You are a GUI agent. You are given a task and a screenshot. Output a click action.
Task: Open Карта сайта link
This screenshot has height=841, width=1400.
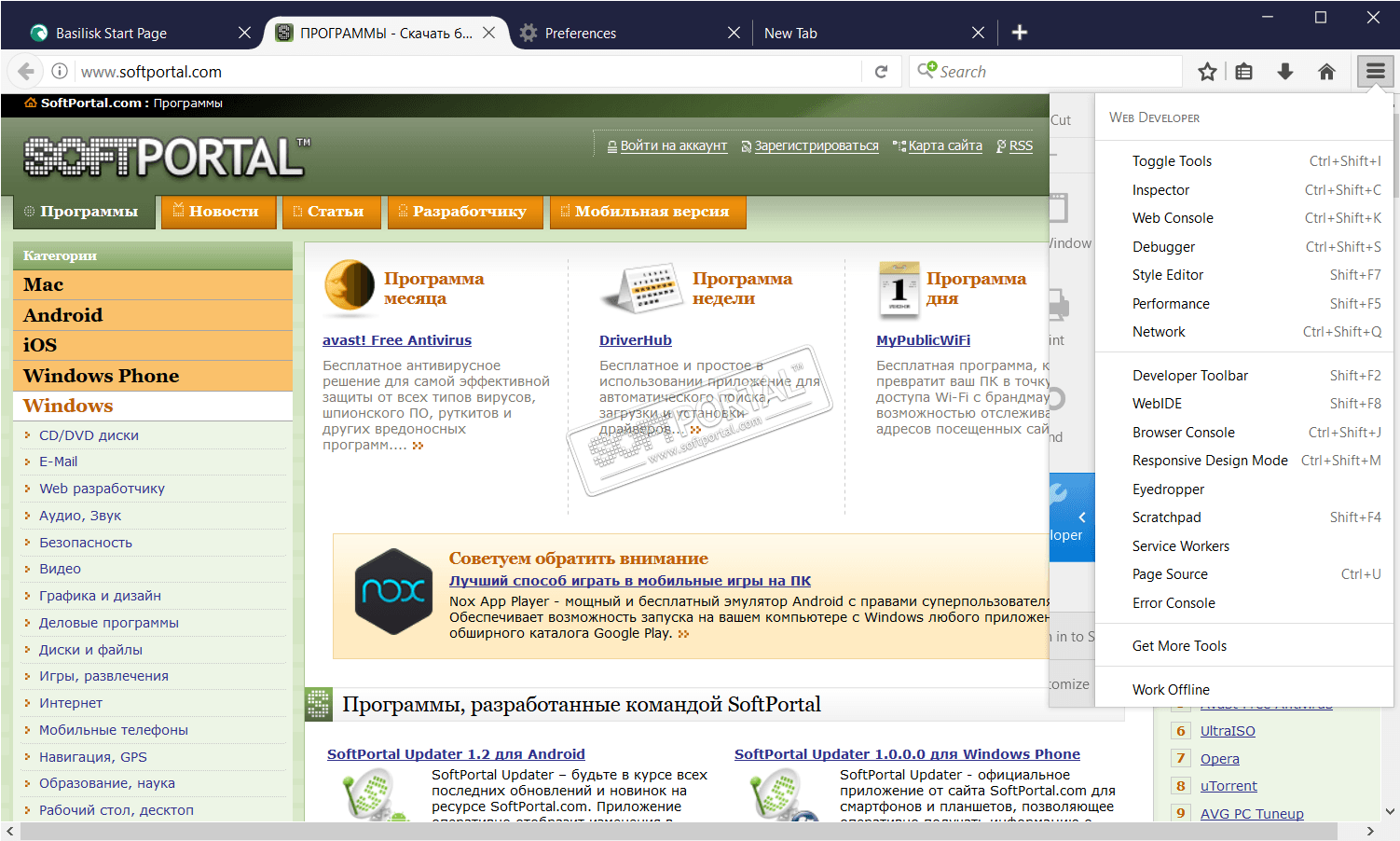[945, 145]
